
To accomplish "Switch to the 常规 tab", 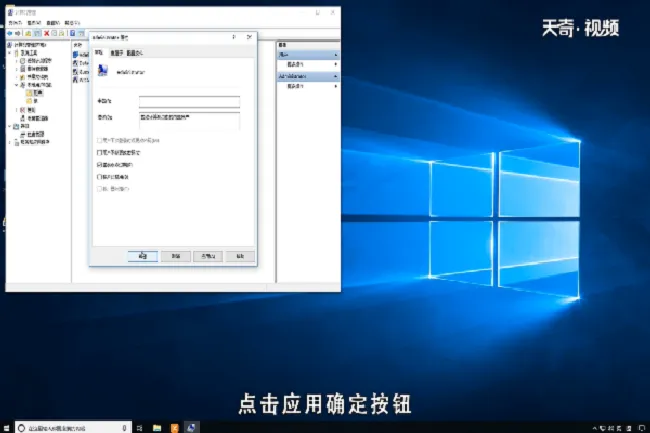I will coord(99,52).
